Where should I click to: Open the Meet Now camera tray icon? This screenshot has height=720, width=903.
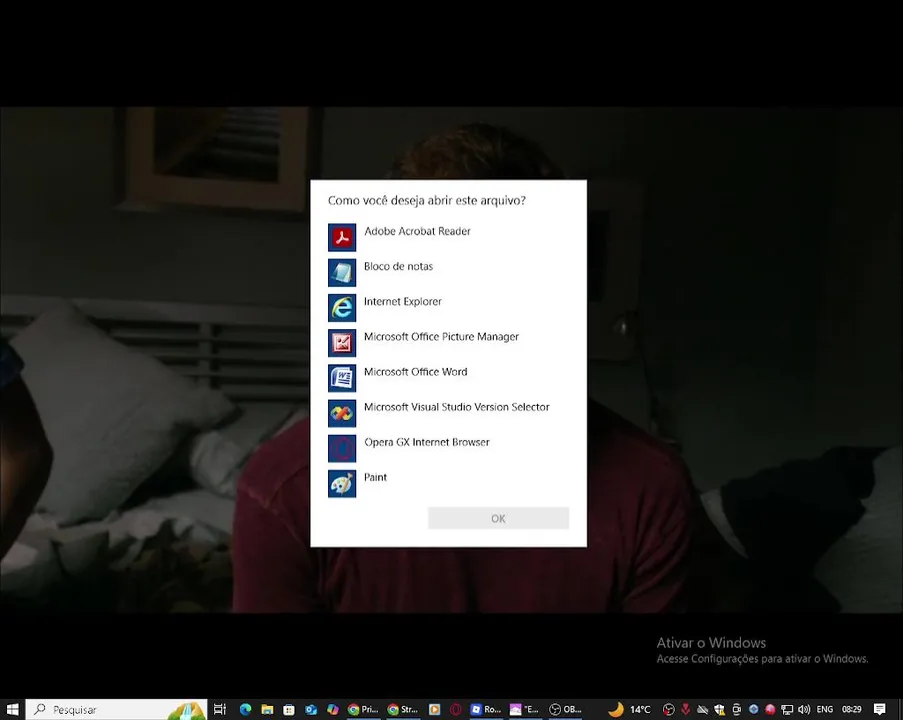[736, 709]
